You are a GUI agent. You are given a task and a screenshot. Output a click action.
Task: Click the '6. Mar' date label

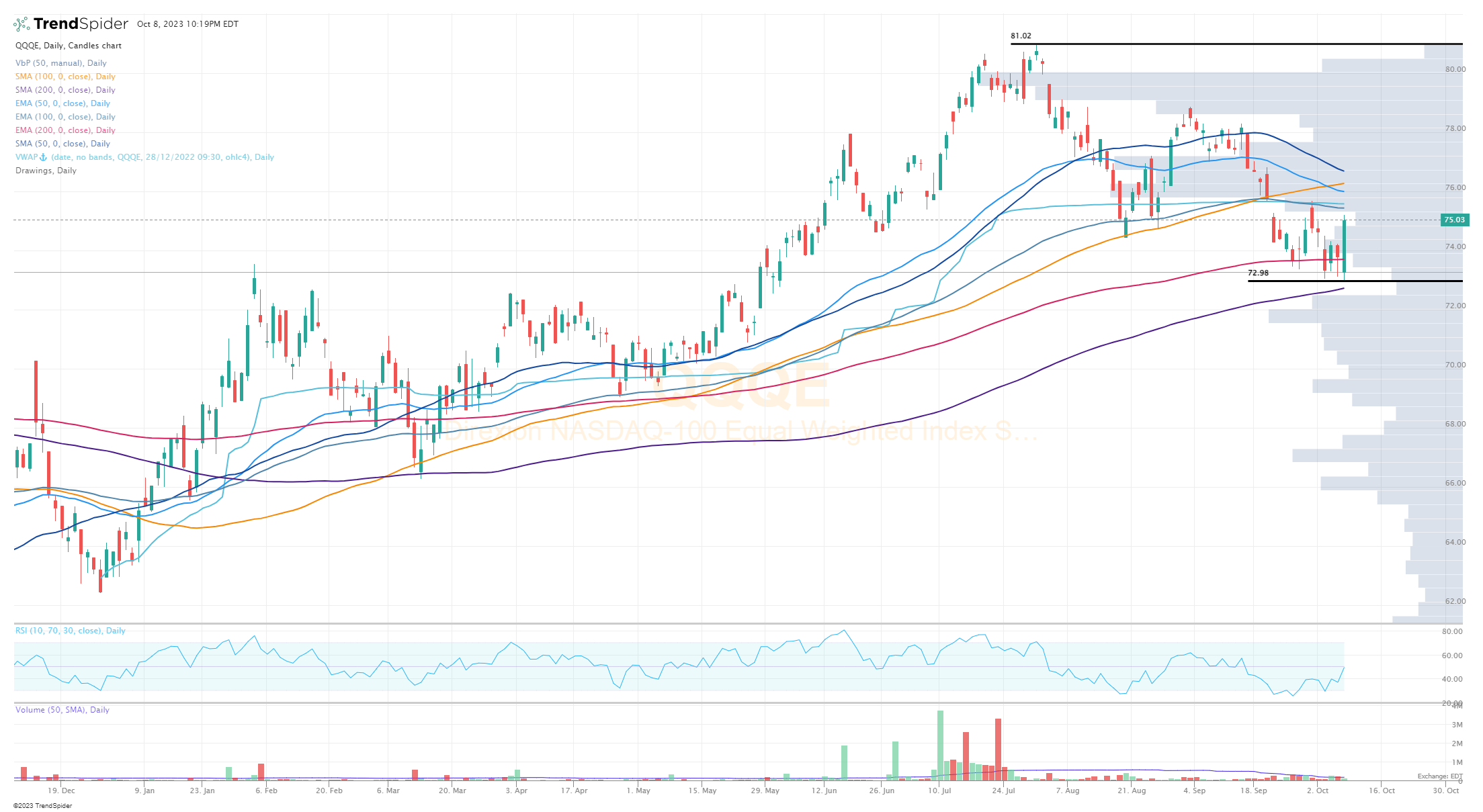pyautogui.click(x=388, y=791)
